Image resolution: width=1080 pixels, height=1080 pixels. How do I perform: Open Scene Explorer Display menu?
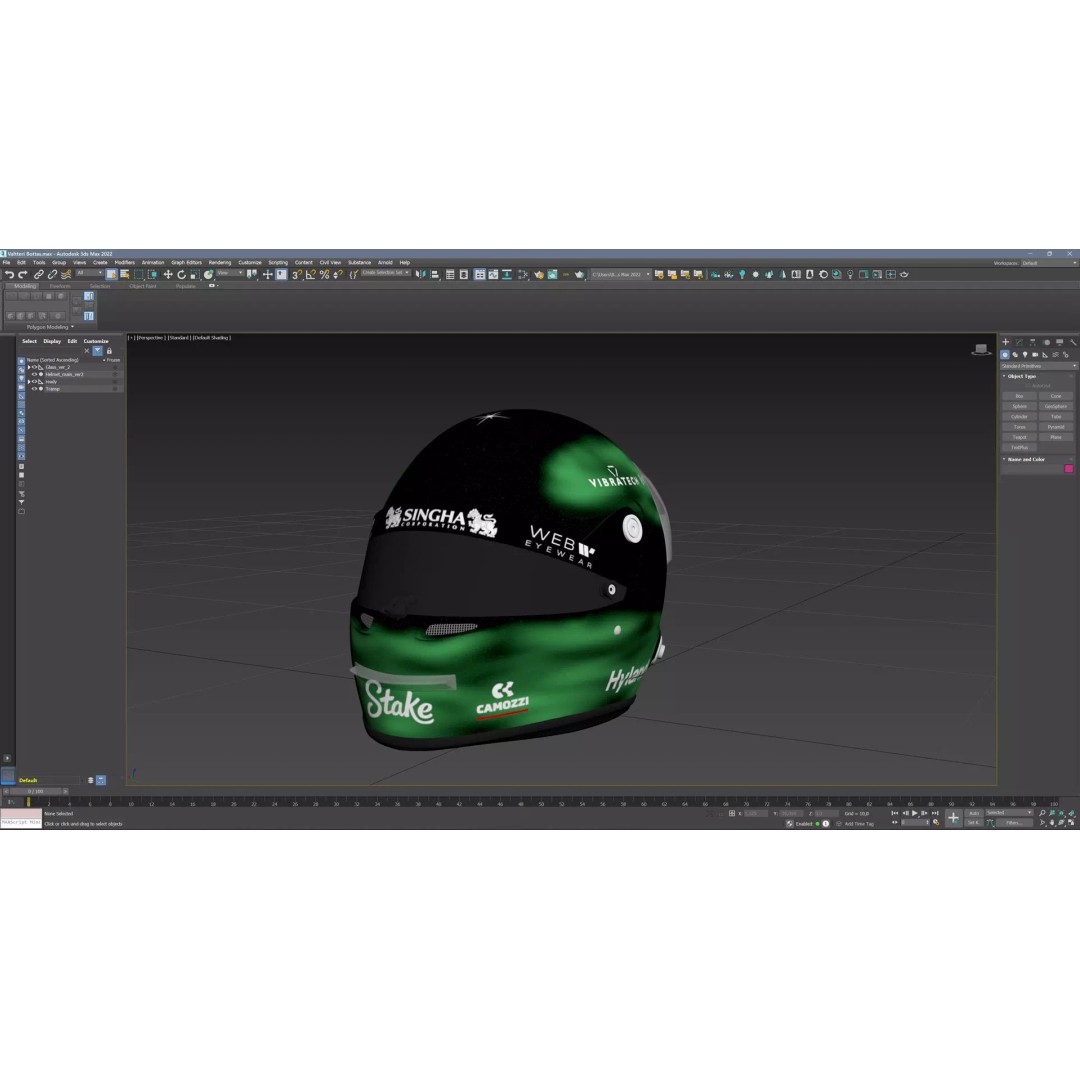(x=52, y=341)
